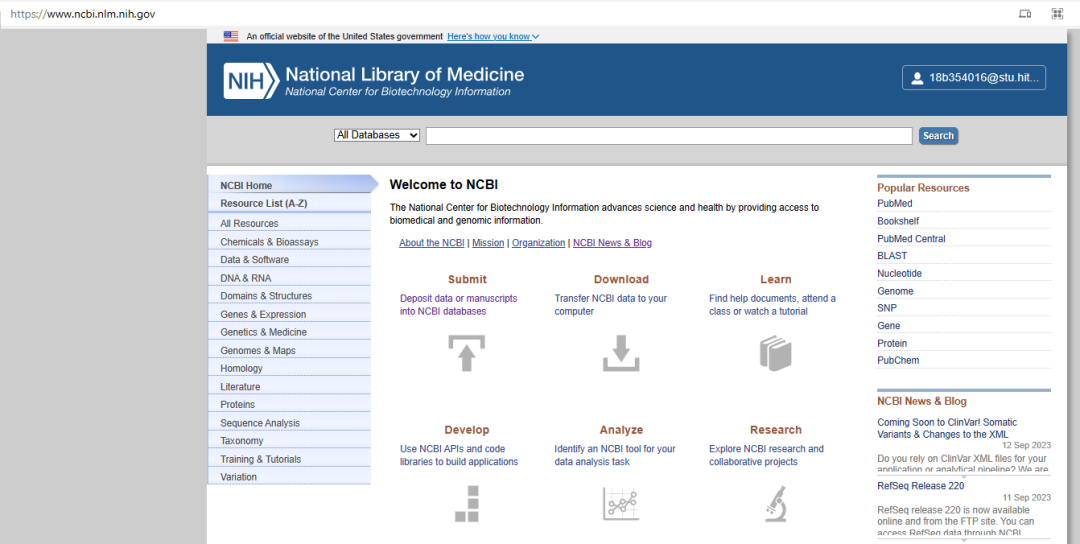Click the NIH logo

point(251,81)
